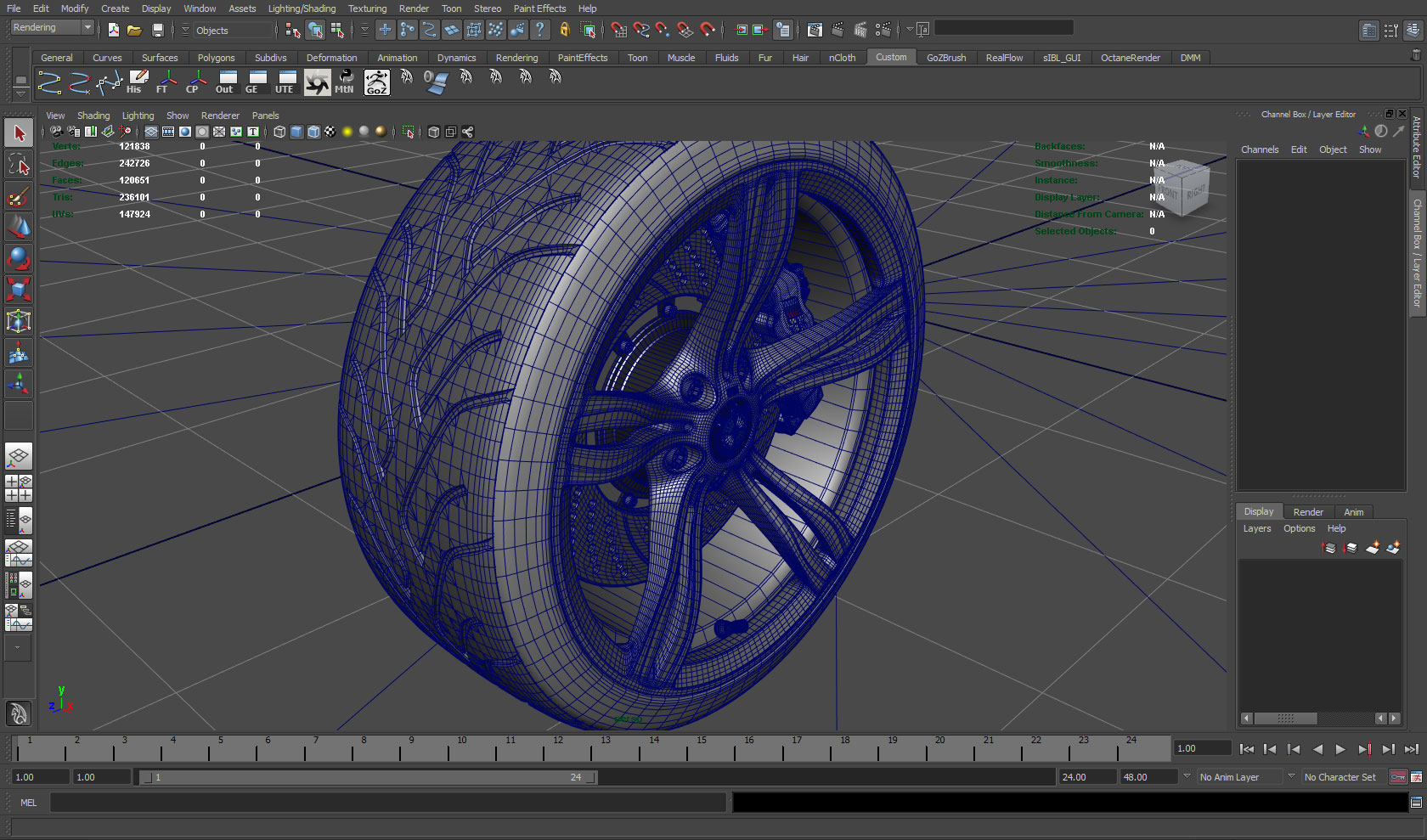Open the Lighting/Shading menu

[302, 8]
